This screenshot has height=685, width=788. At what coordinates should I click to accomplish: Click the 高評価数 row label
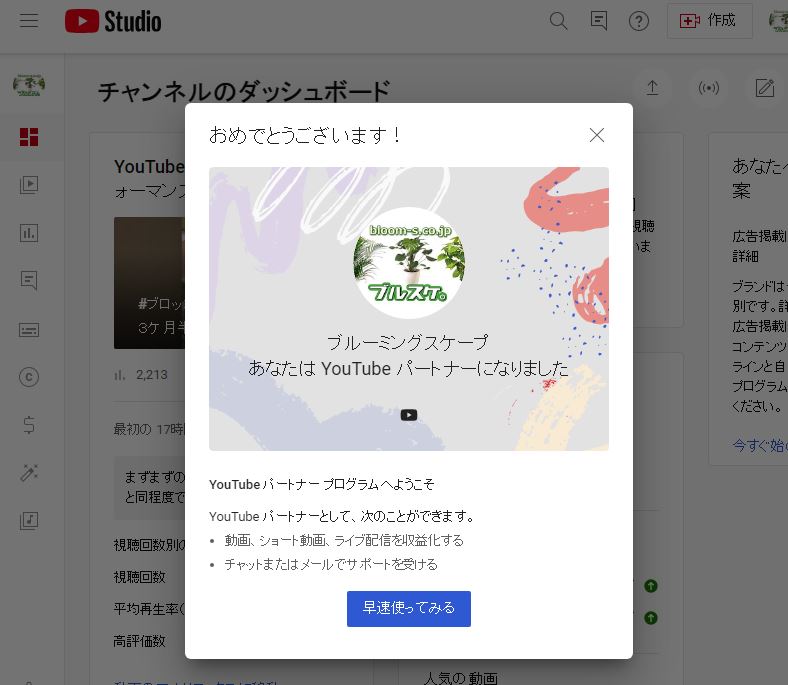[x=140, y=641]
